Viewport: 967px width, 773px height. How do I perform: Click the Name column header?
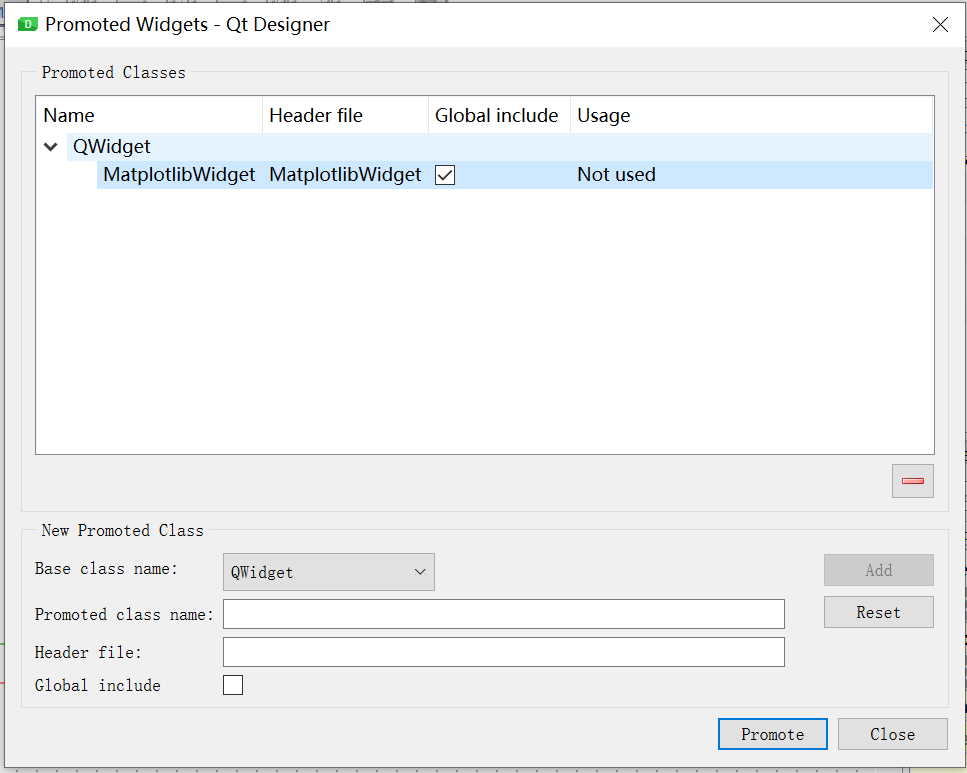[x=150, y=115]
